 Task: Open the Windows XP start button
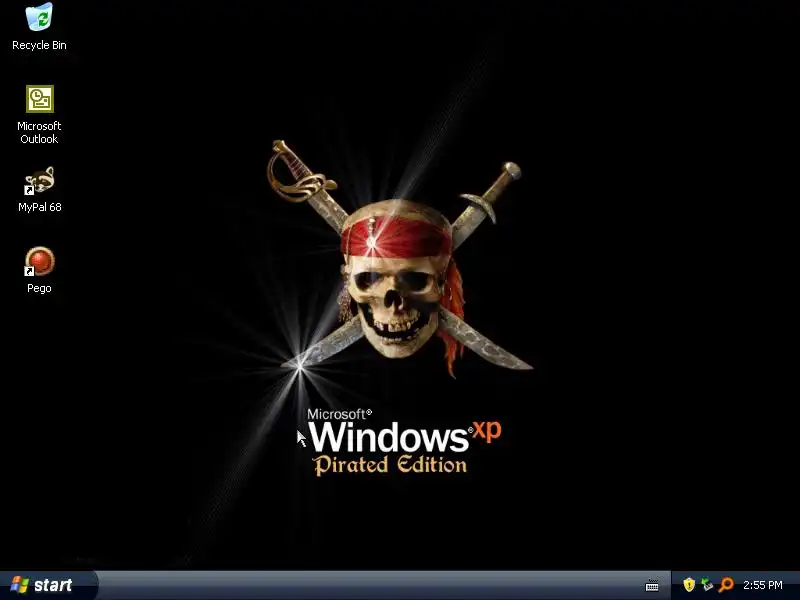click(47, 585)
